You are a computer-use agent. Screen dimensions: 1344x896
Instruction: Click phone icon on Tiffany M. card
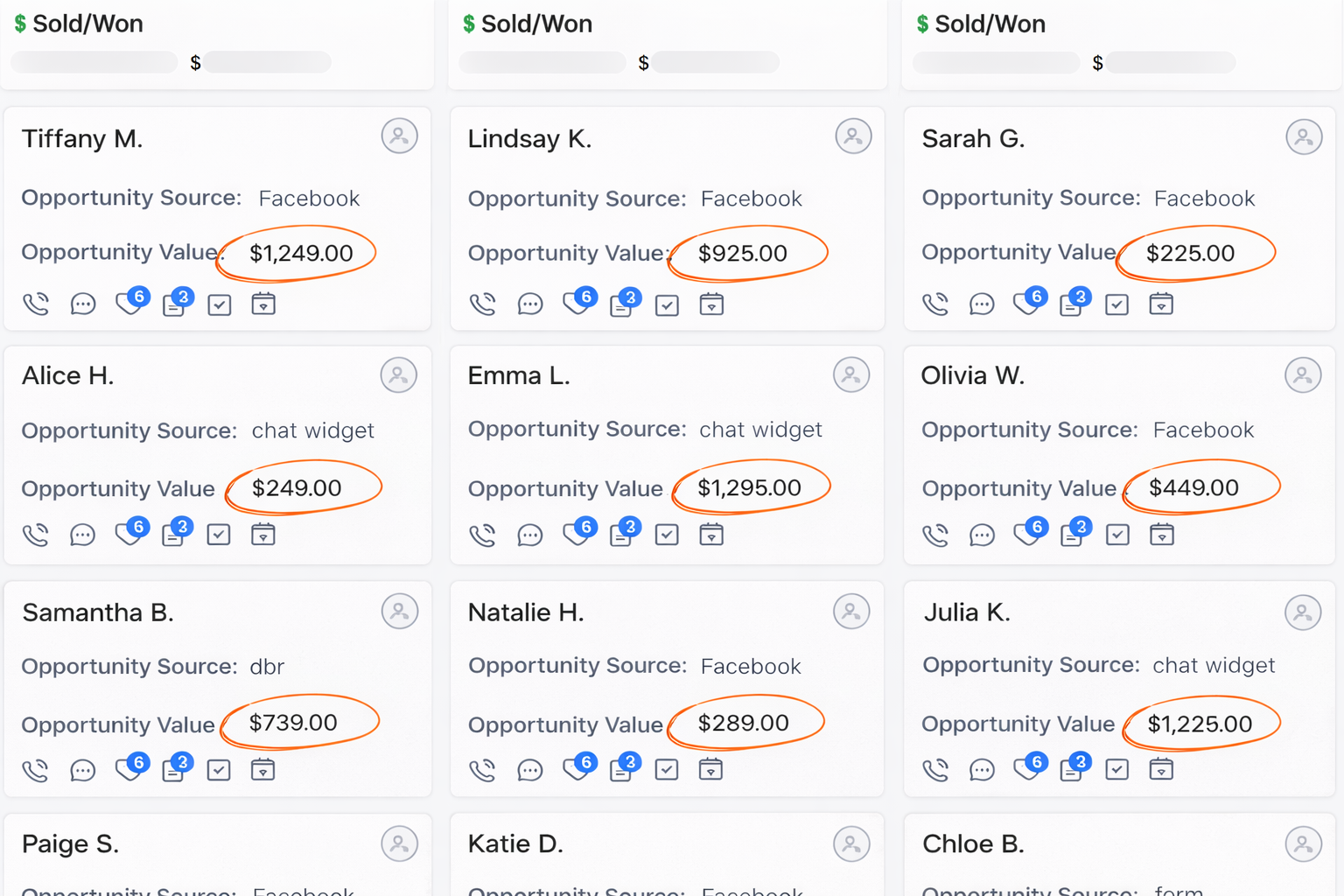point(36,304)
